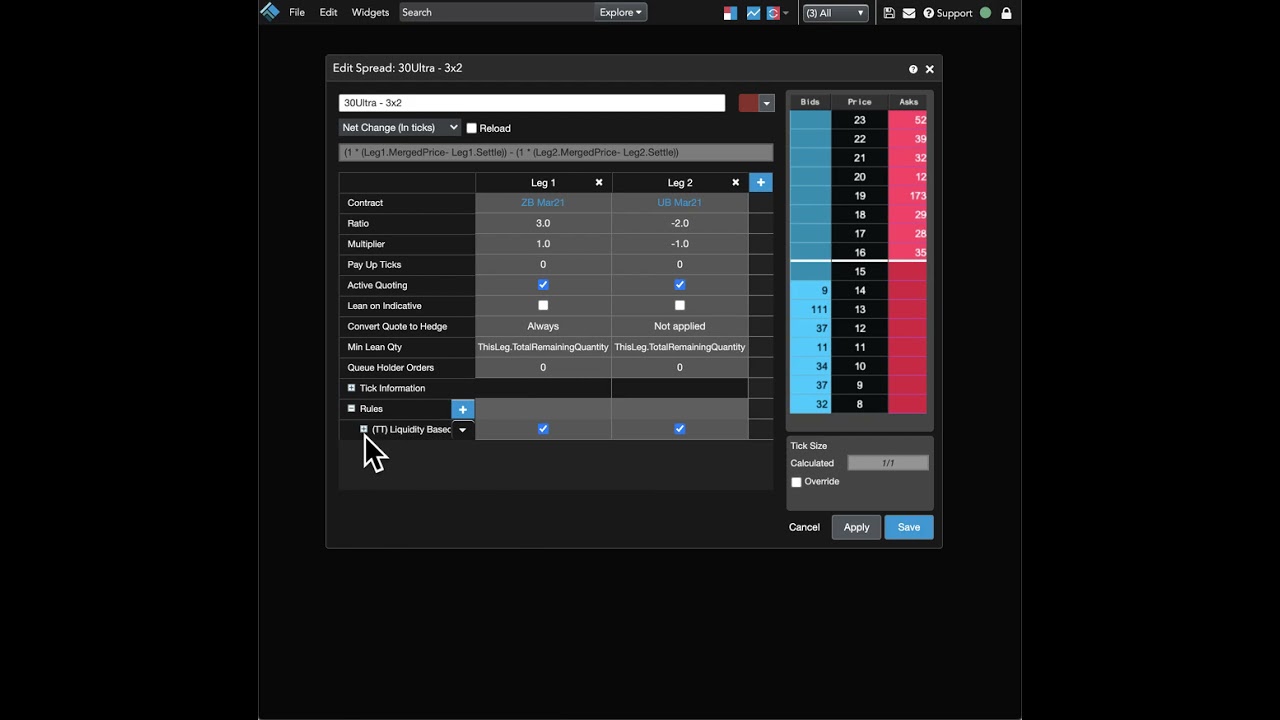This screenshot has width=1280, height=720.
Task: Toggle Liquidity Based rule for Leg 1
Action: (x=543, y=429)
